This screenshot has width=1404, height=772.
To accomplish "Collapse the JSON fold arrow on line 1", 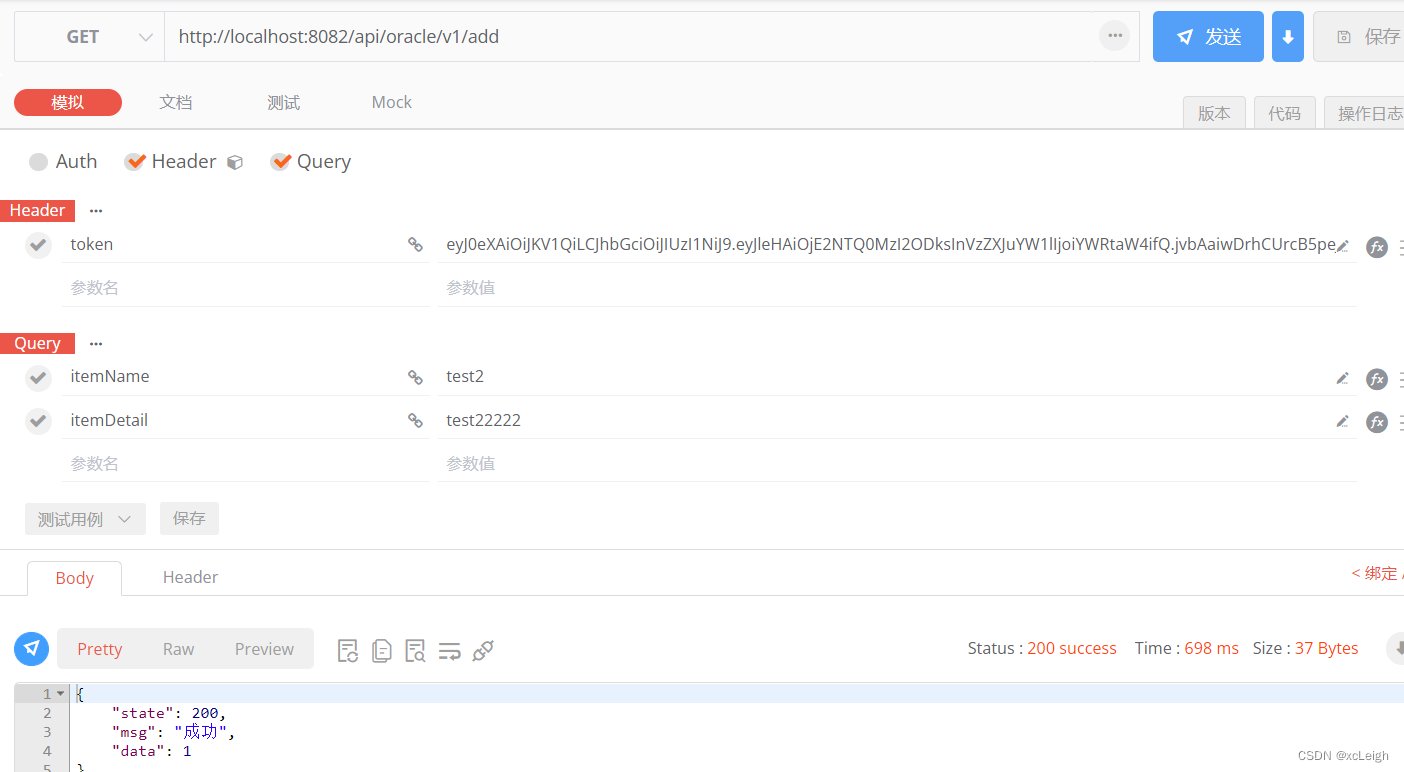I will pyautogui.click(x=60, y=693).
